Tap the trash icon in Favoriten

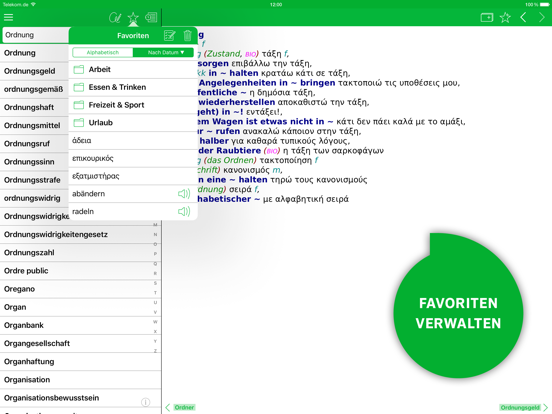[x=187, y=35]
